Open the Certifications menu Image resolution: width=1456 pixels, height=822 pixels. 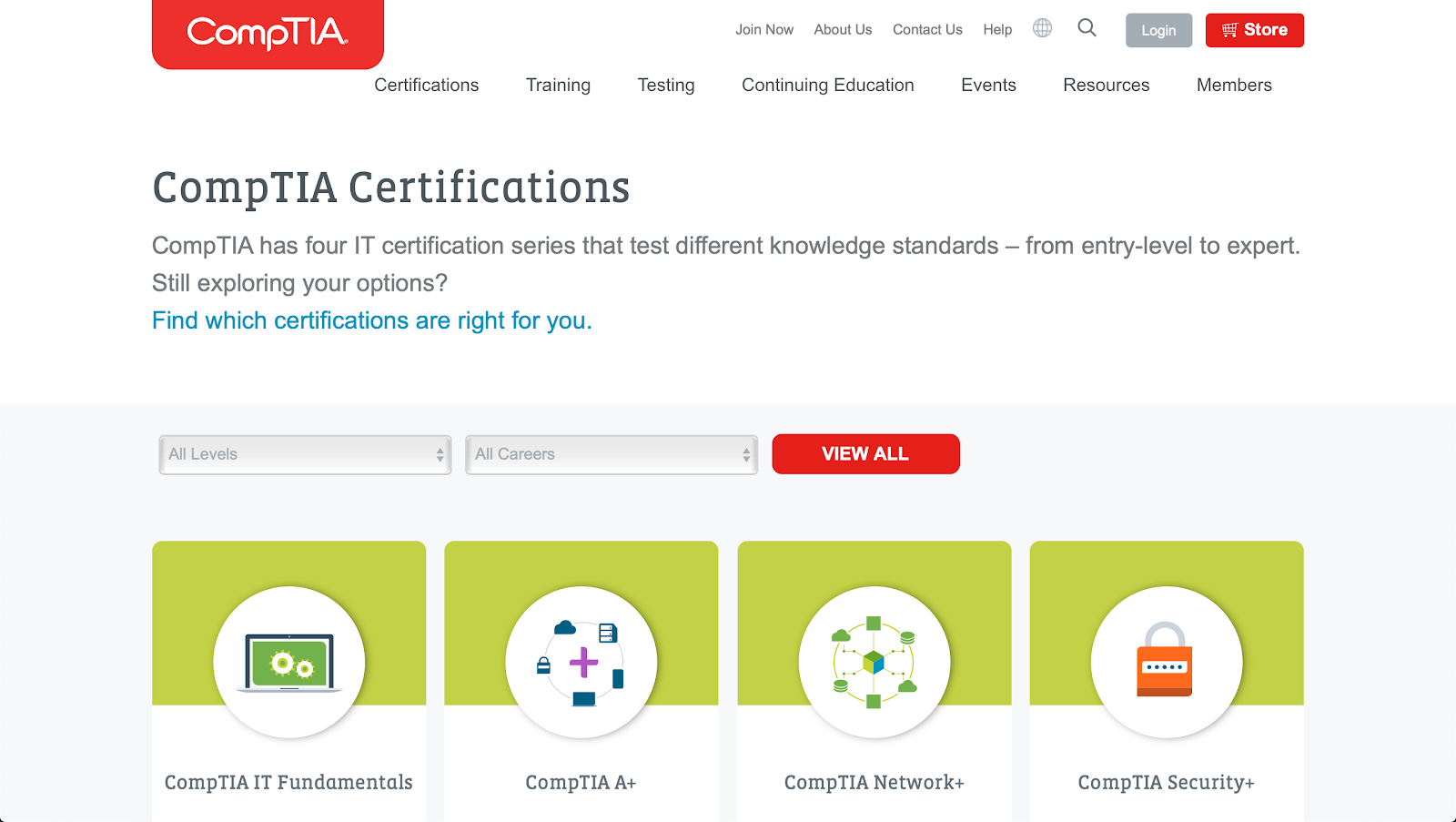tap(427, 85)
